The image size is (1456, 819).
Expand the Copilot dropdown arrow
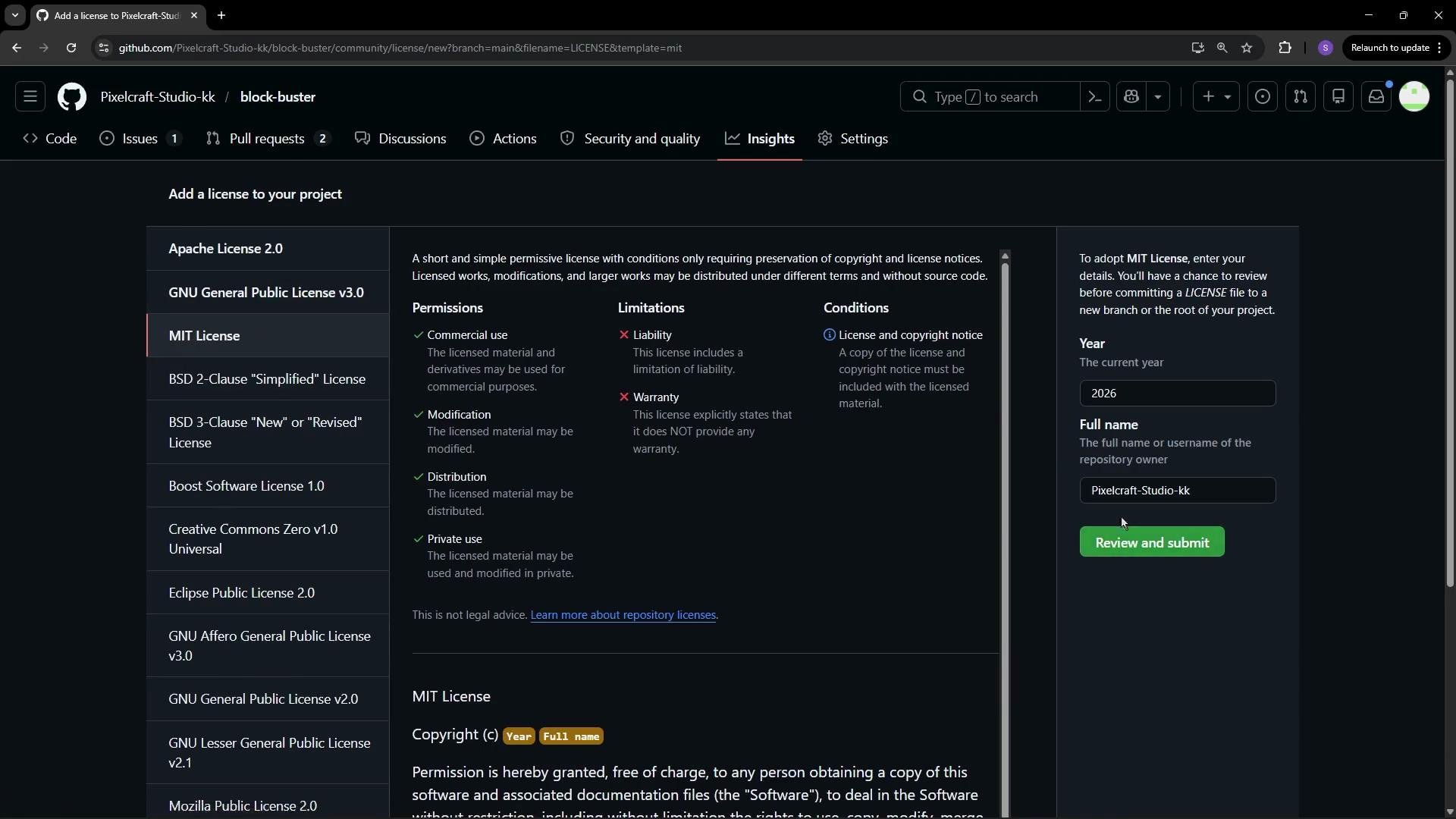tap(1158, 97)
